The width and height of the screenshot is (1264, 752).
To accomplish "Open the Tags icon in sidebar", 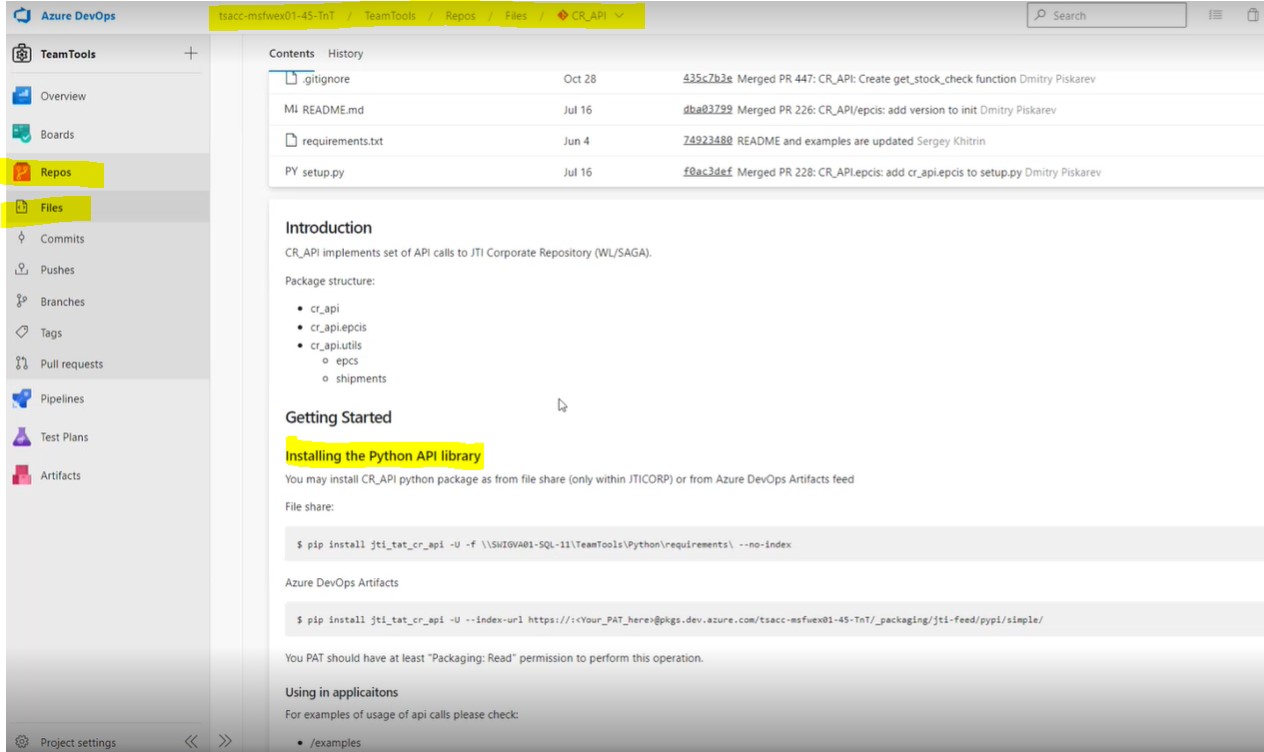I will point(22,333).
